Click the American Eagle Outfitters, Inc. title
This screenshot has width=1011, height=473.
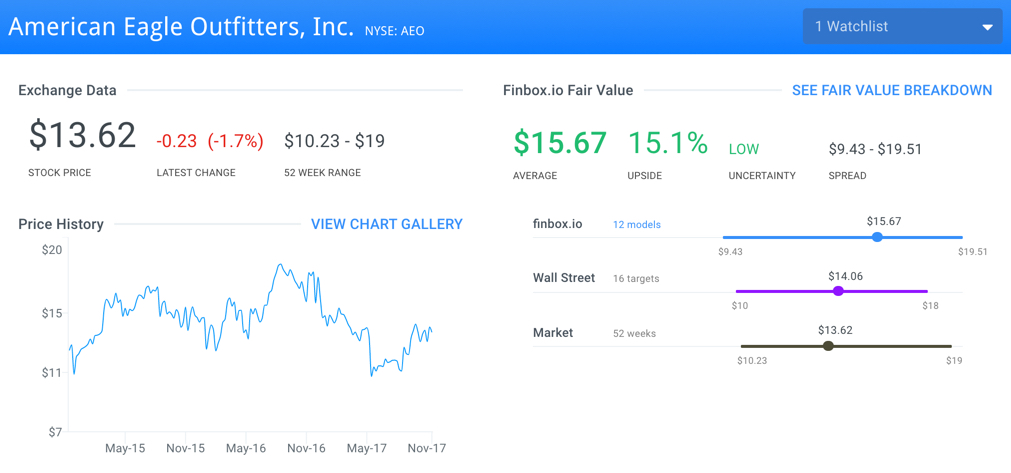click(x=181, y=26)
